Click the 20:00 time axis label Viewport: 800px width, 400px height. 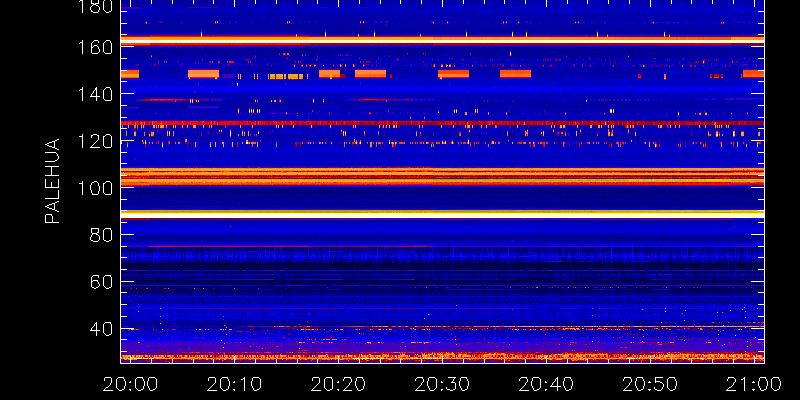(131, 384)
